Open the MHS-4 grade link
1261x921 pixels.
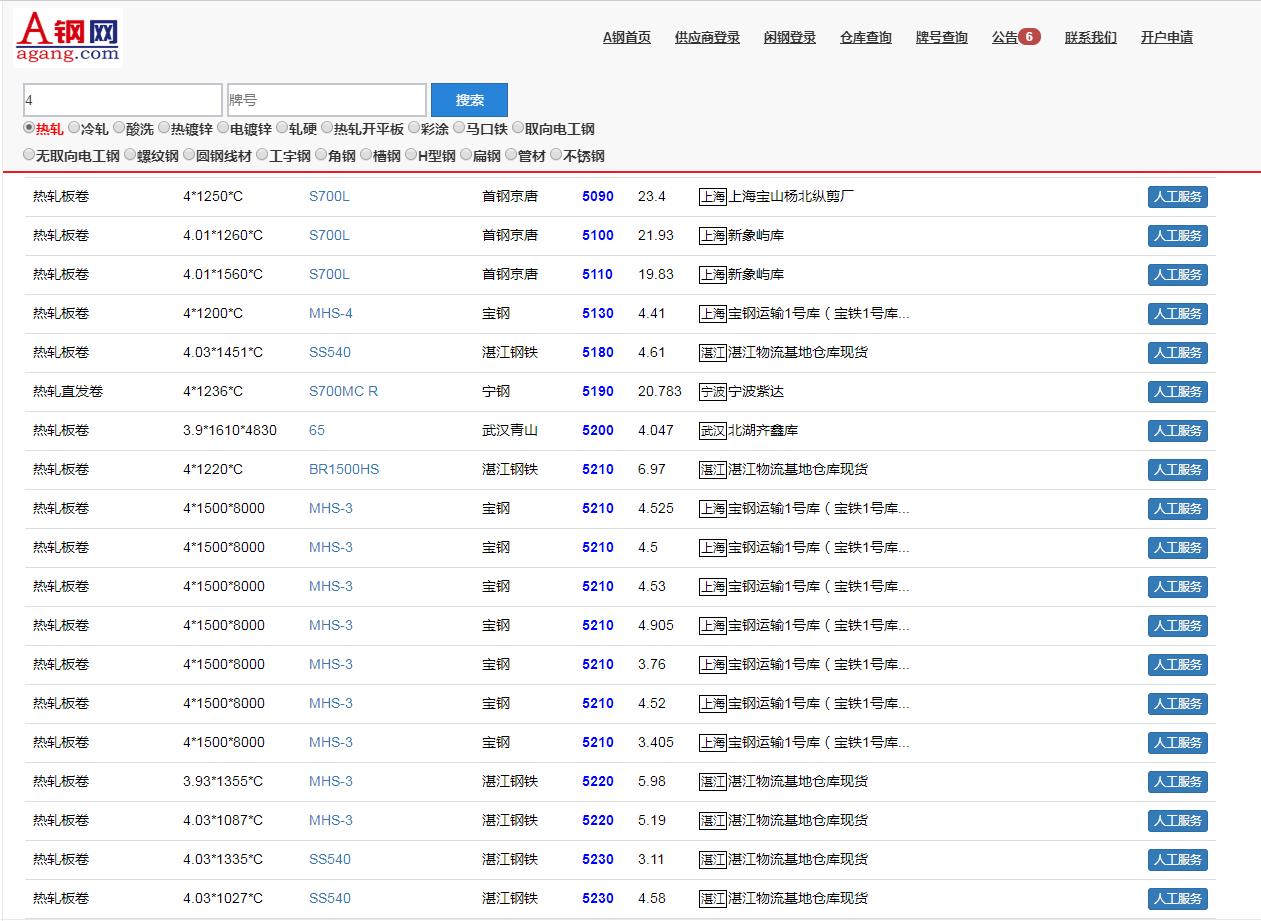pyautogui.click(x=331, y=313)
